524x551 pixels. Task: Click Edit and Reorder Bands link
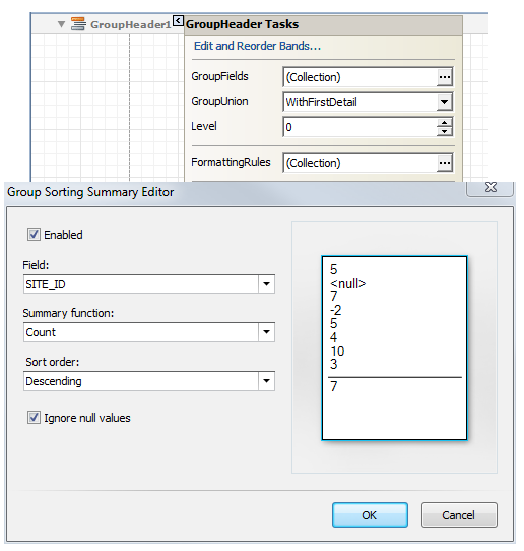tap(257, 46)
